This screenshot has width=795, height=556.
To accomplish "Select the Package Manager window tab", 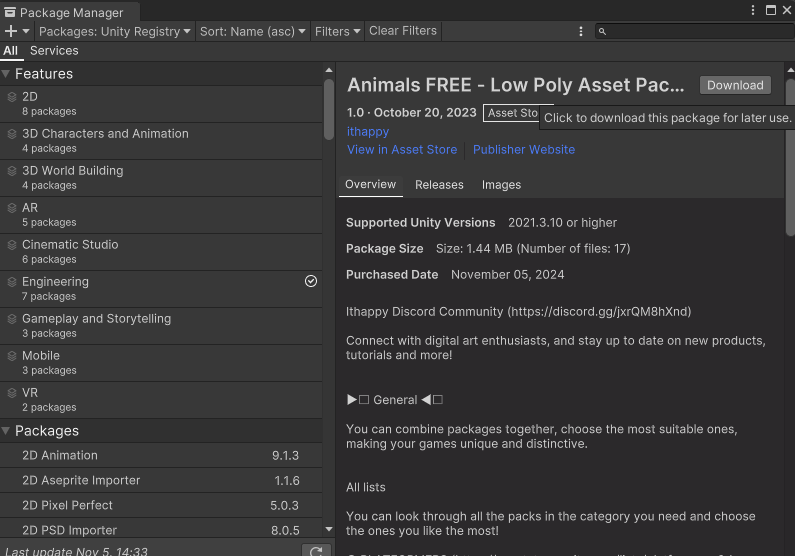I will click(70, 12).
